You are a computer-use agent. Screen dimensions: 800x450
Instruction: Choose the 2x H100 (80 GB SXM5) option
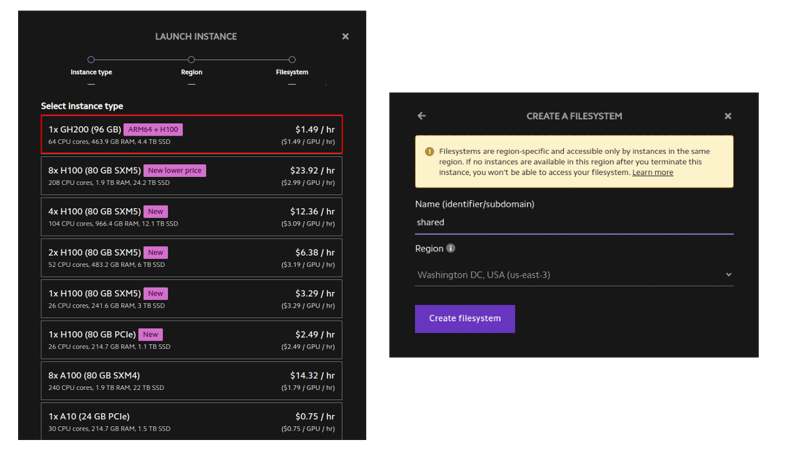tap(192, 258)
